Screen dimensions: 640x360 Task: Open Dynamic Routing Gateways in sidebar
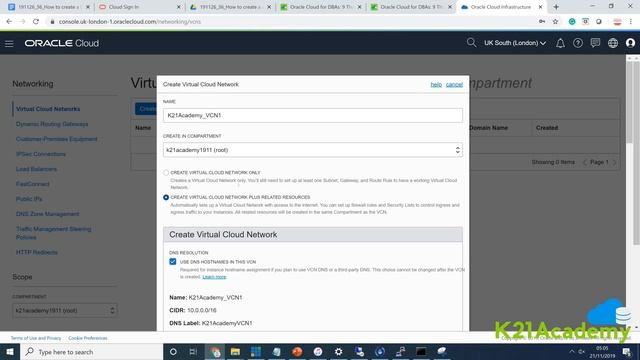tap(52, 124)
